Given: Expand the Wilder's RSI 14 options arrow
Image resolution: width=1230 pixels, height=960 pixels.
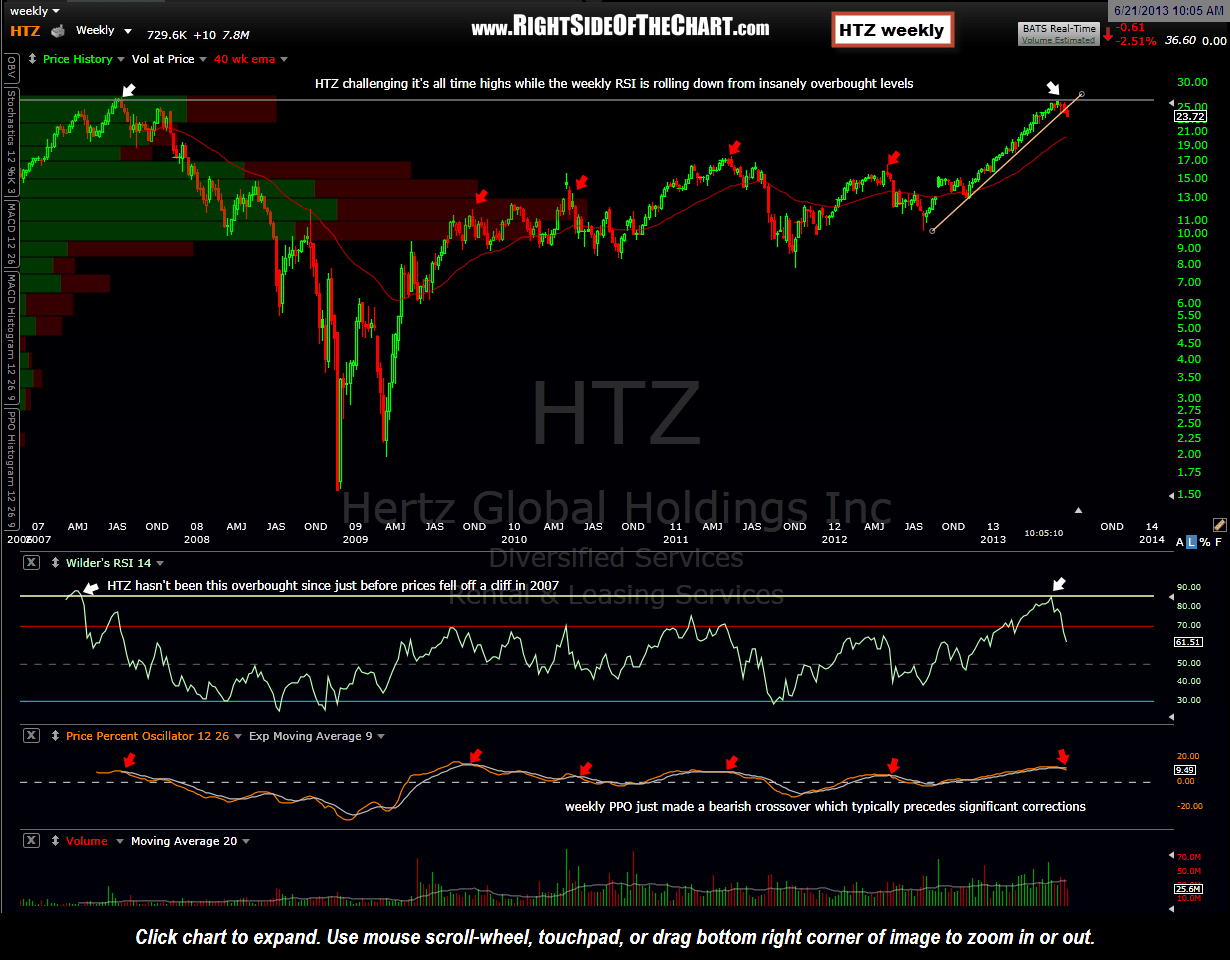Looking at the screenshot, I should point(160,564).
